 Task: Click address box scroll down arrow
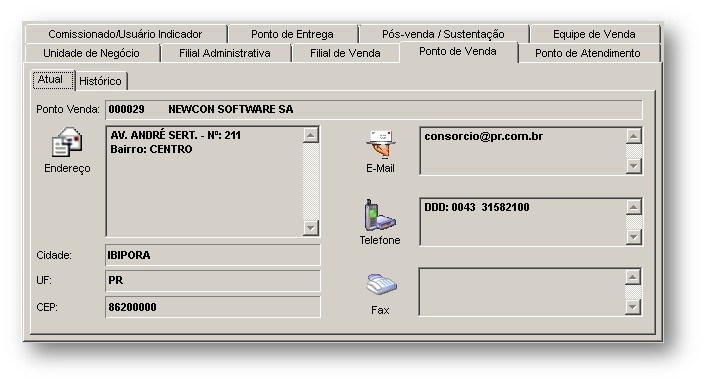(x=311, y=227)
